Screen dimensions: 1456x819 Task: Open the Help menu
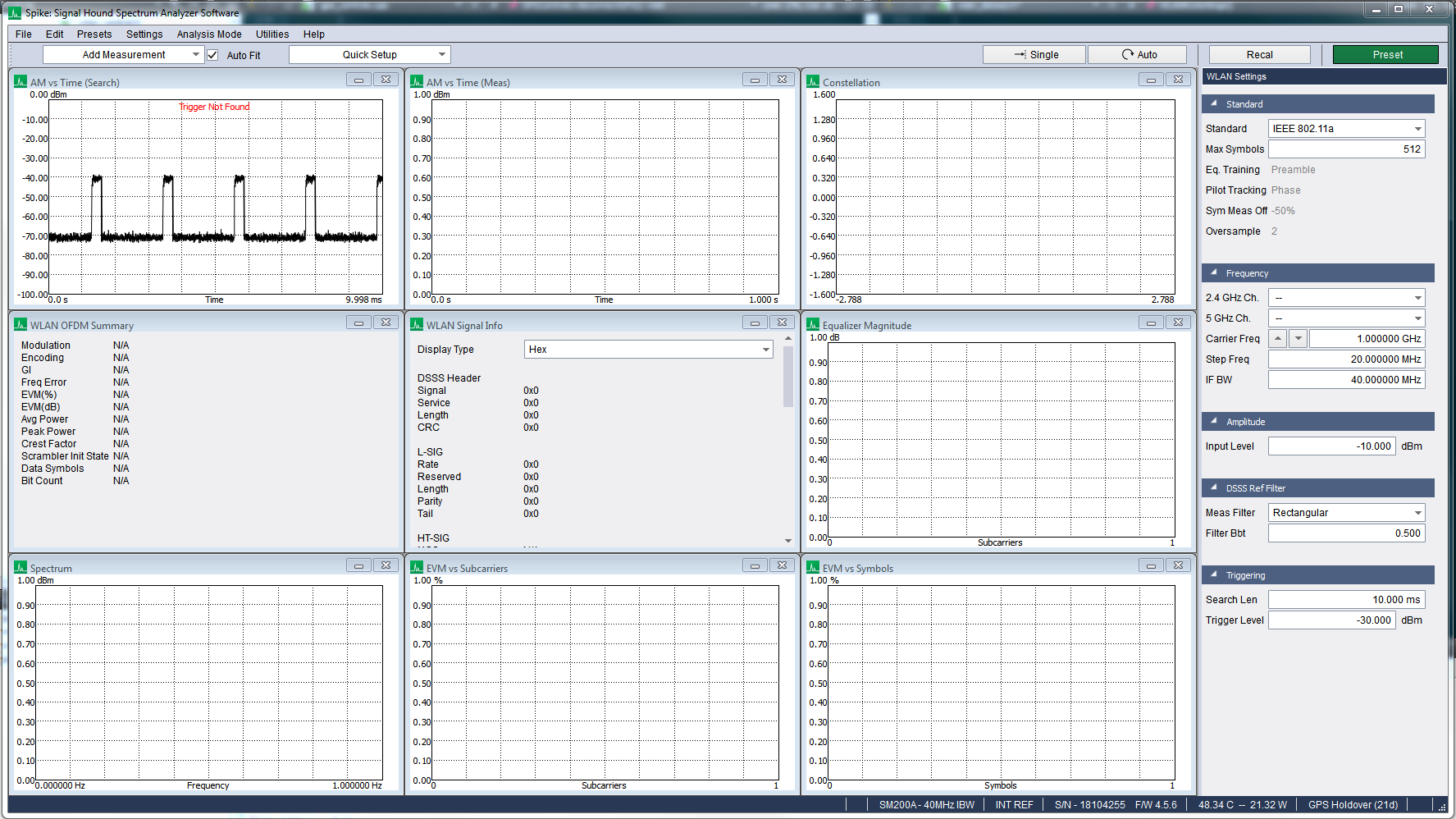[x=314, y=34]
